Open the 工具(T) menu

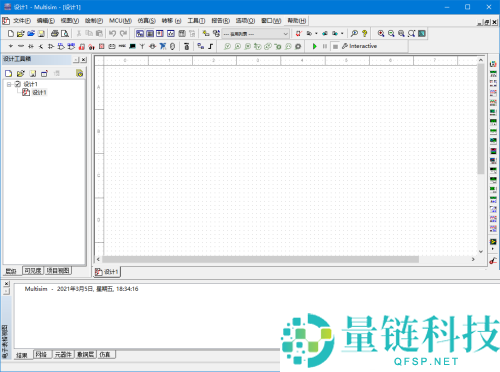(x=196, y=21)
